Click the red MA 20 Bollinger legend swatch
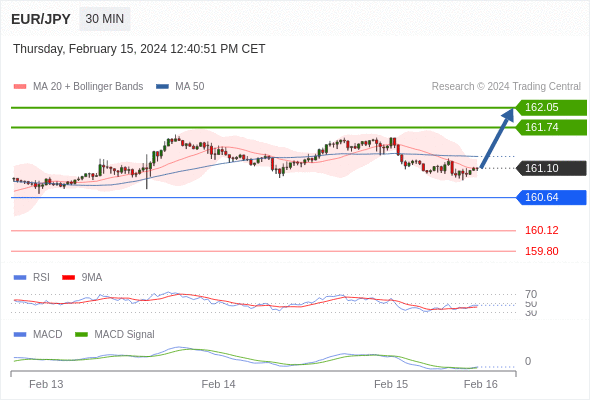Viewport: 590px width, 400px height. [20, 87]
